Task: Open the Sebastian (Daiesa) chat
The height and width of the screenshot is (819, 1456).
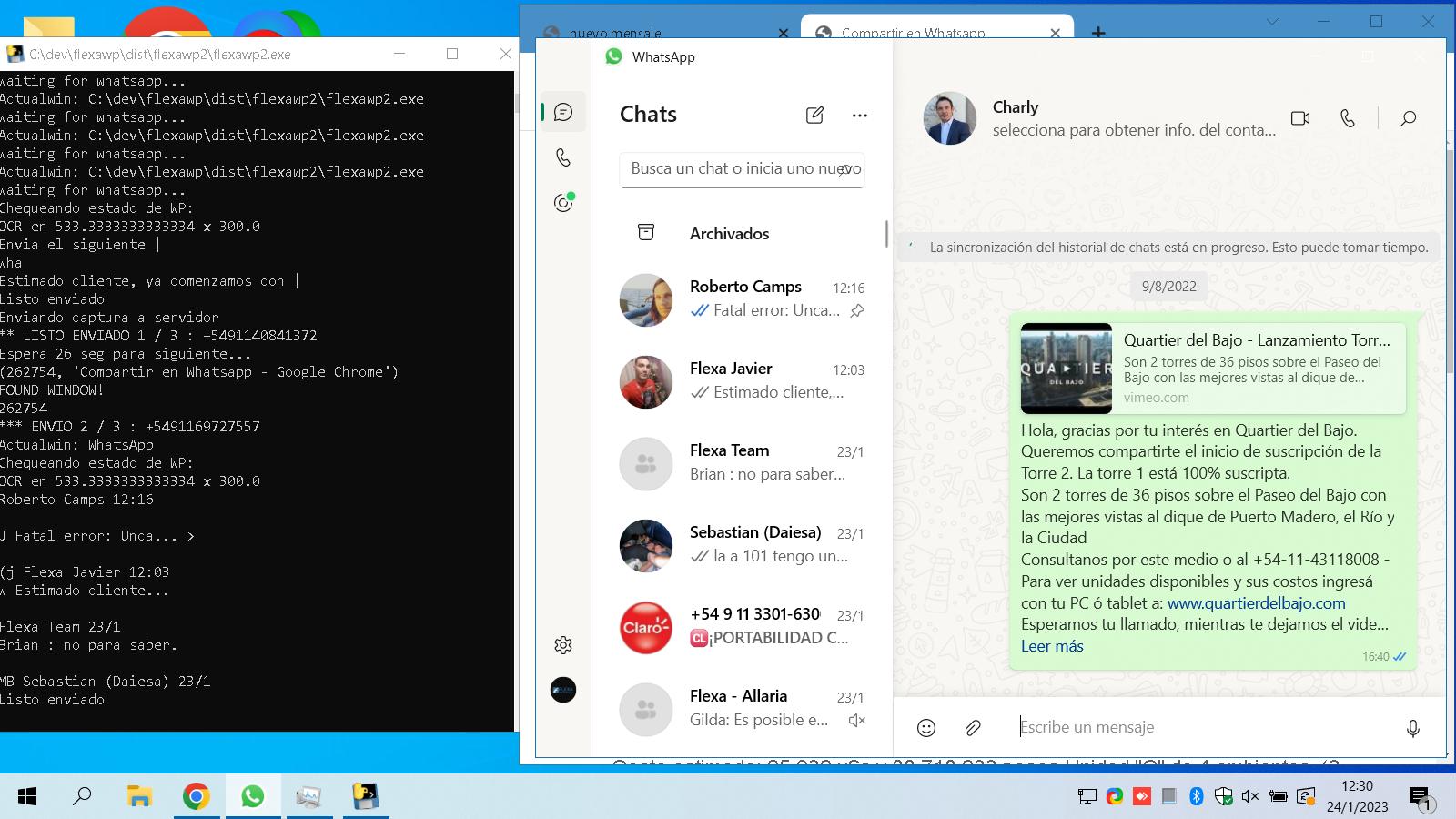Action: click(x=742, y=545)
